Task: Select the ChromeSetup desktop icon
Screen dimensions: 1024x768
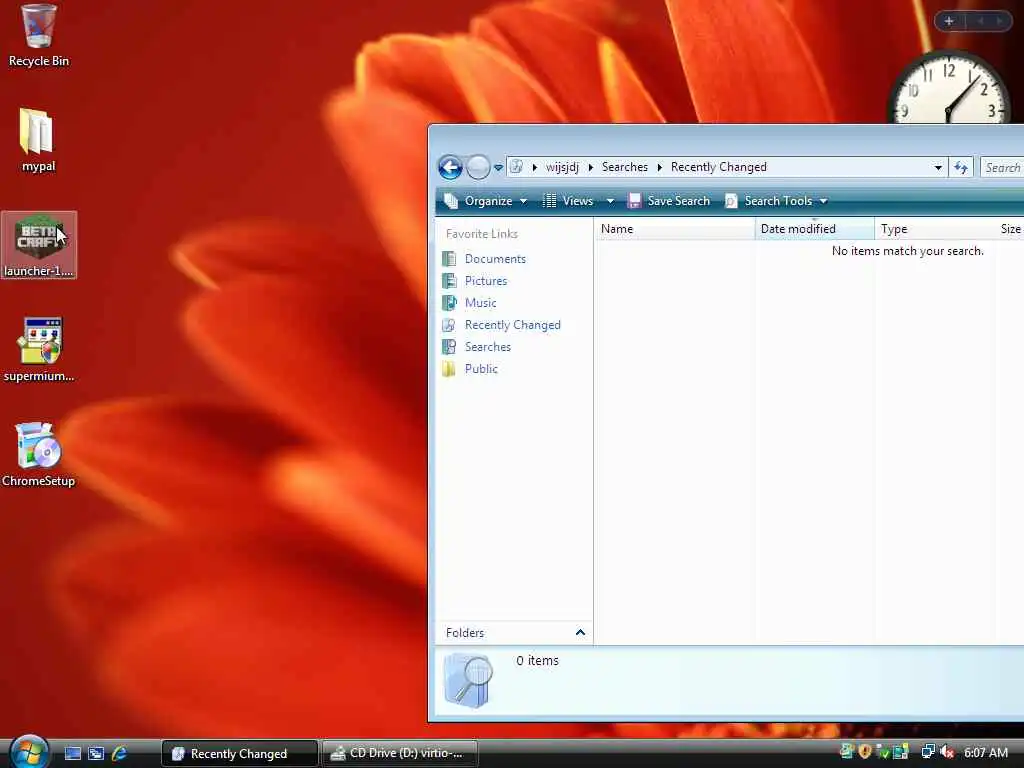Action: pyautogui.click(x=38, y=455)
